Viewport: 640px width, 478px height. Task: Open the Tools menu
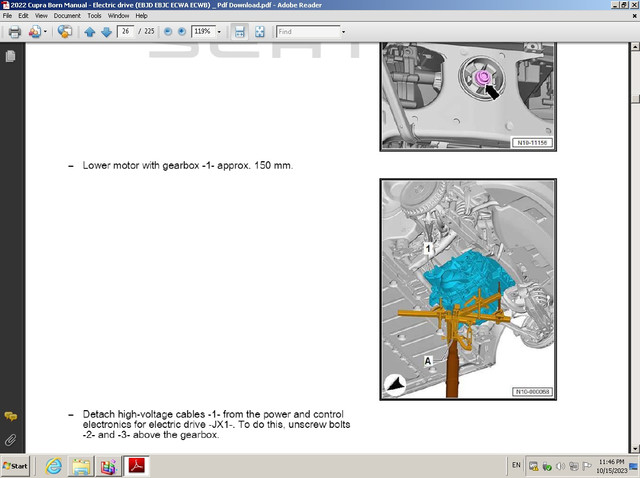tap(94, 16)
